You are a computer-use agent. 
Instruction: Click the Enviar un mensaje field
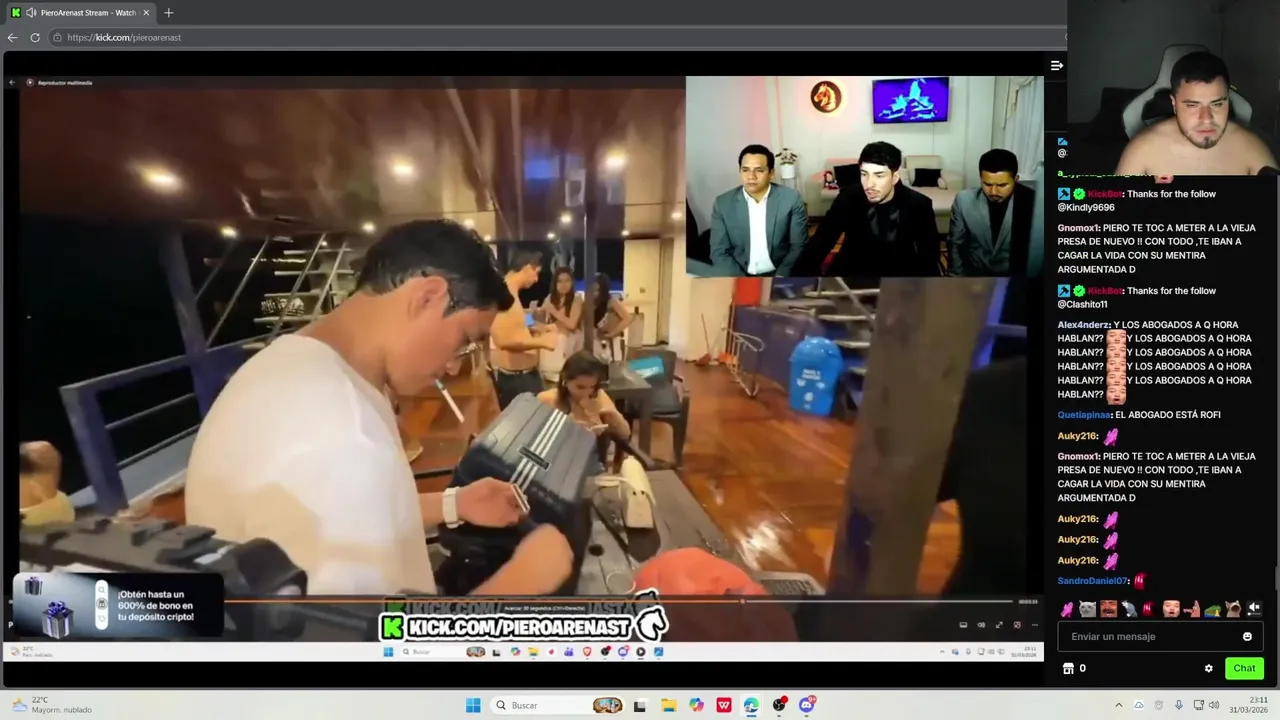(x=1160, y=636)
